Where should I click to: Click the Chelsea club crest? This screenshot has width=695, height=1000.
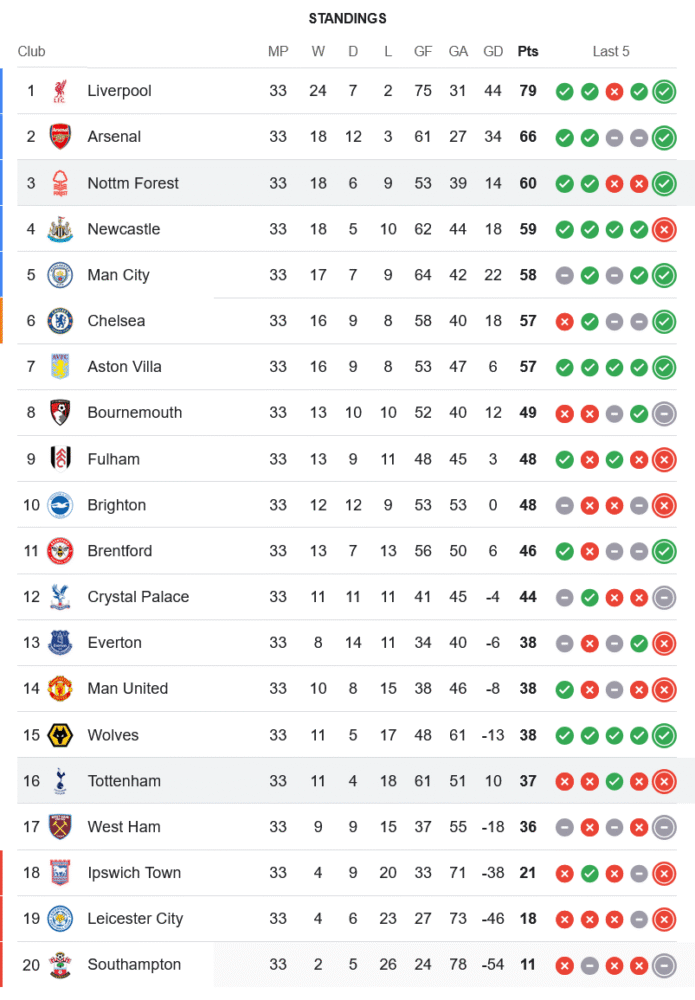[x=60, y=321]
